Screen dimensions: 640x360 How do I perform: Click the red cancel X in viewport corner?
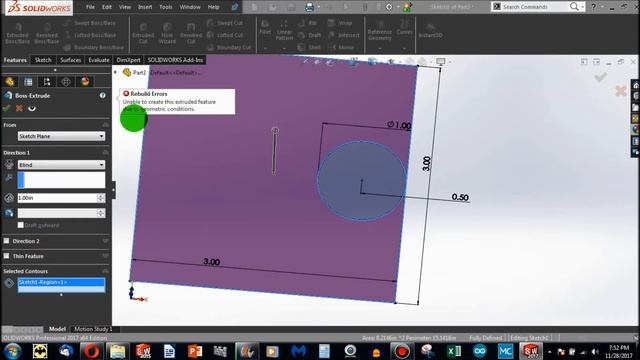[x=620, y=91]
